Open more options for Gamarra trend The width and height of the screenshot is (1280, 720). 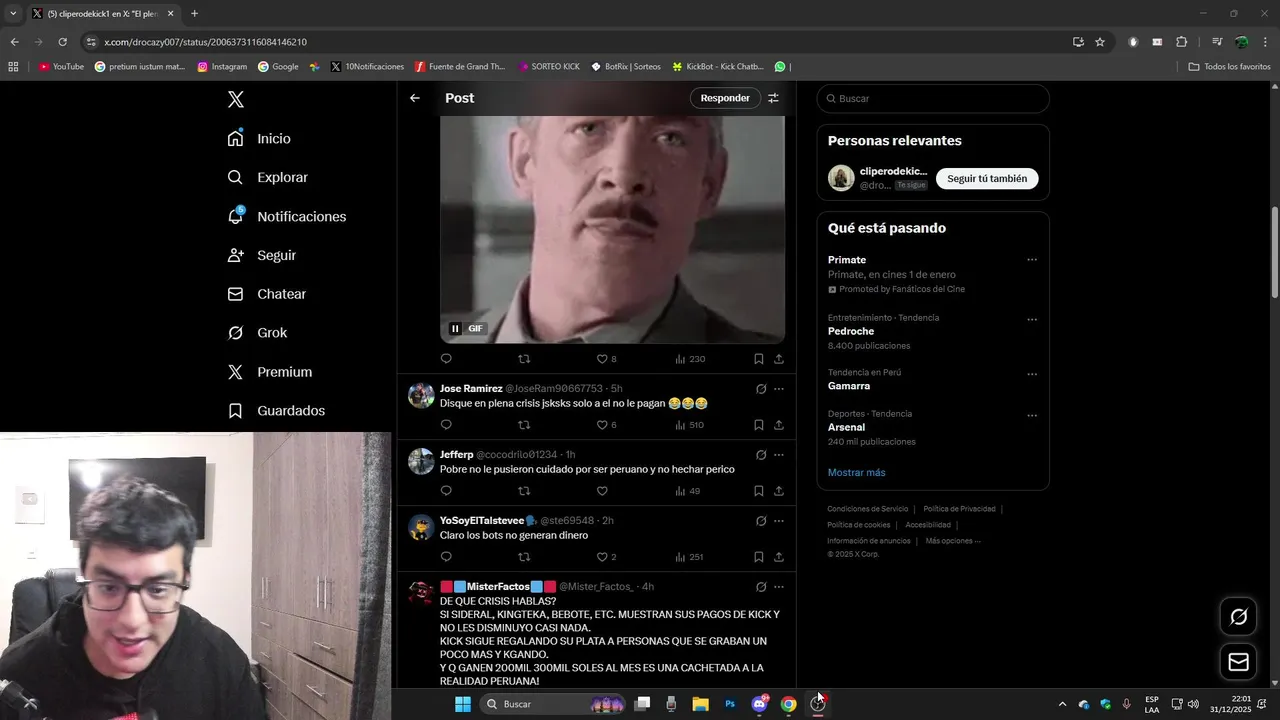[x=1032, y=375]
